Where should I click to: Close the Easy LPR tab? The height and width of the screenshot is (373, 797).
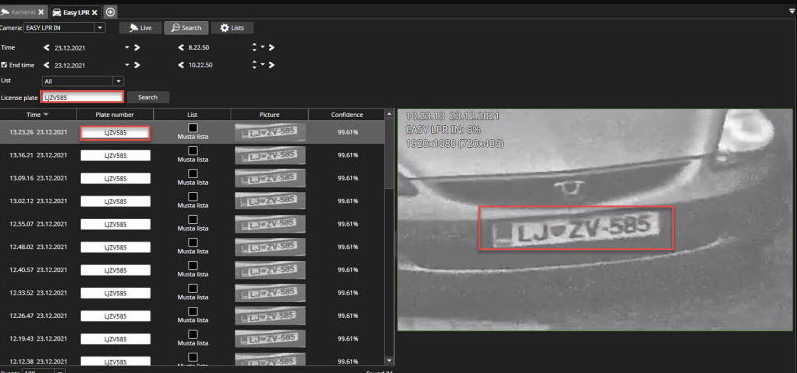click(95, 12)
